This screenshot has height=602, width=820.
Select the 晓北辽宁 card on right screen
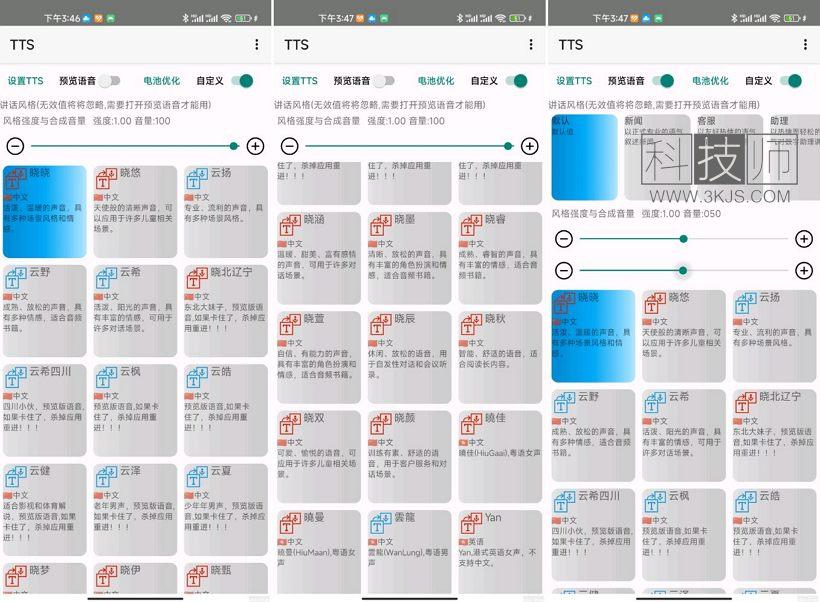click(775, 435)
